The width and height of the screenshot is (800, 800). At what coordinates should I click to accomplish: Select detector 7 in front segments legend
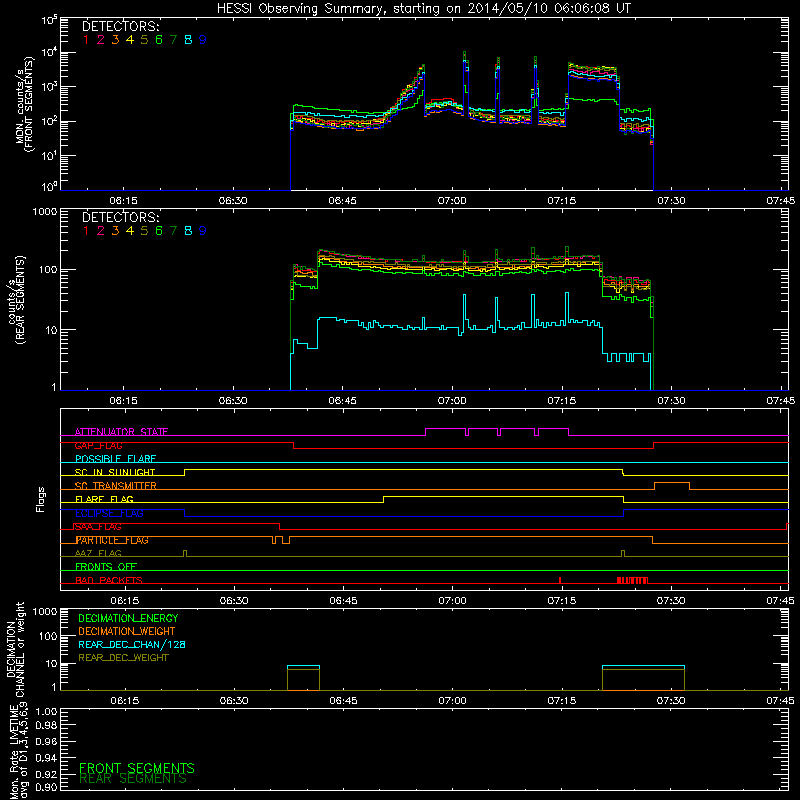[x=173, y=40]
